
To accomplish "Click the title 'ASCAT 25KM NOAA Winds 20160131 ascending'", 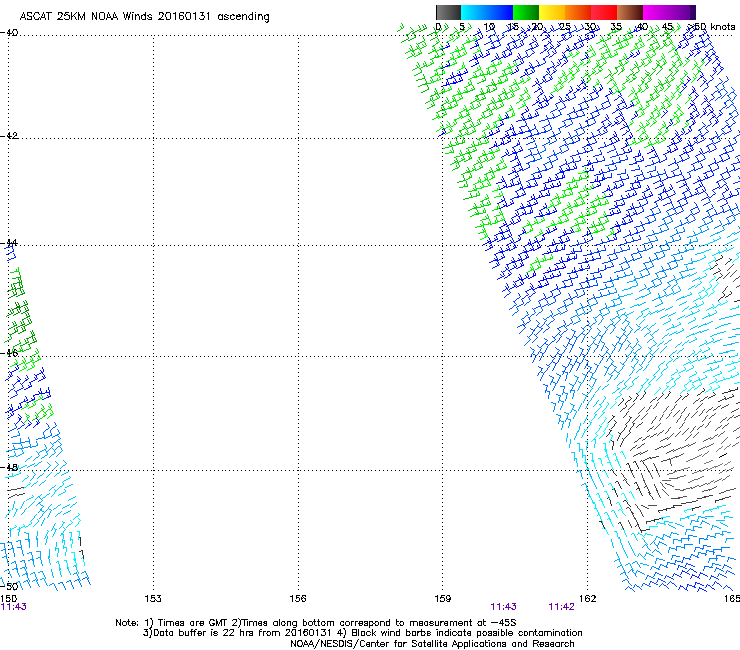I will pyautogui.click(x=144, y=17).
